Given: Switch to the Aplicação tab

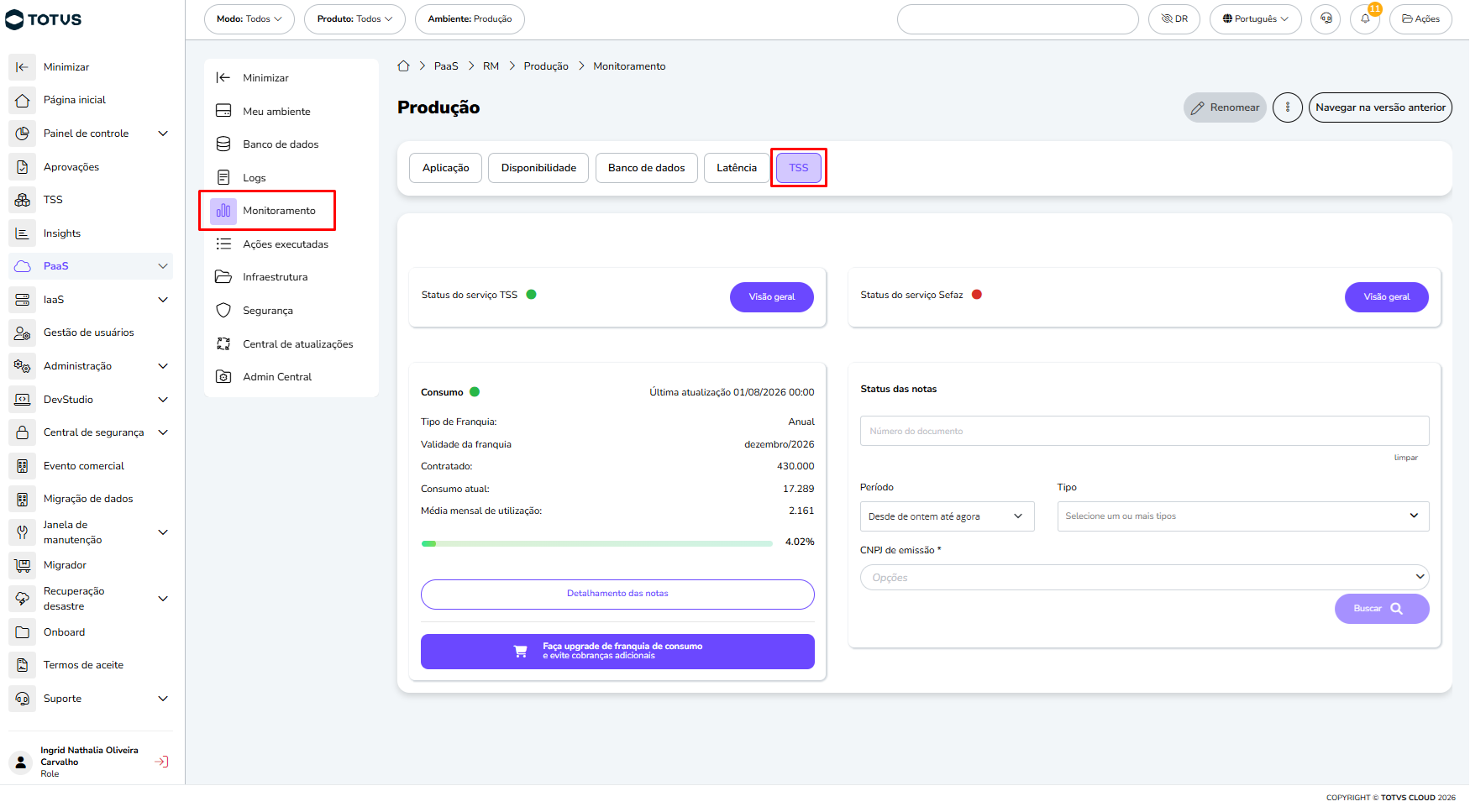Looking at the screenshot, I should coord(446,168).
